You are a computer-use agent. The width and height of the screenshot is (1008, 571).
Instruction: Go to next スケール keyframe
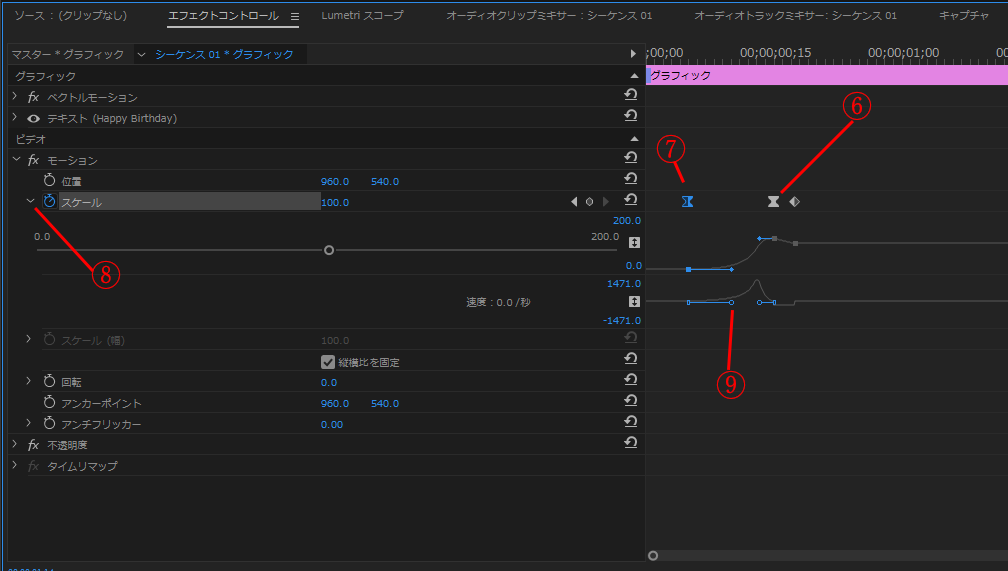coord(605,202)
